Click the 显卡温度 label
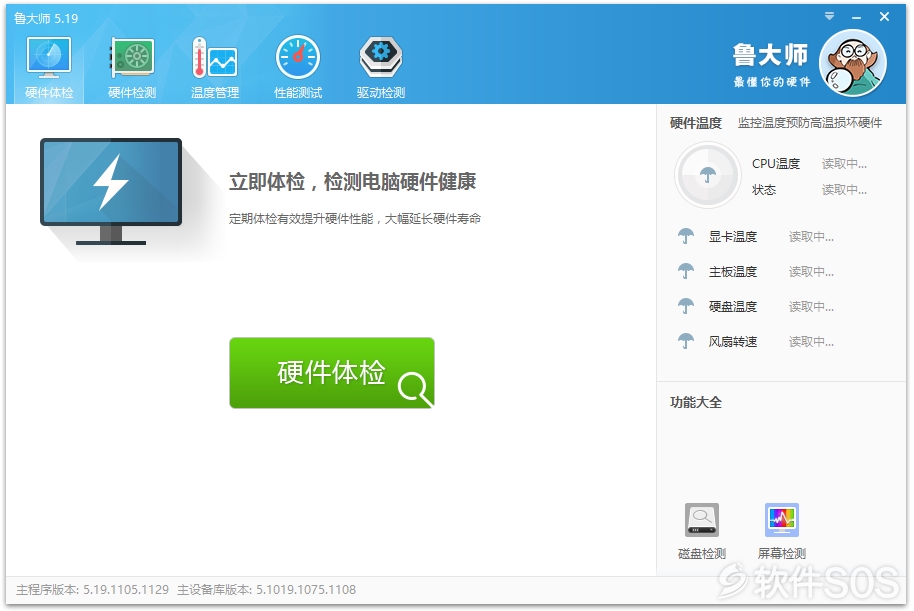 [x=733, y=237]
